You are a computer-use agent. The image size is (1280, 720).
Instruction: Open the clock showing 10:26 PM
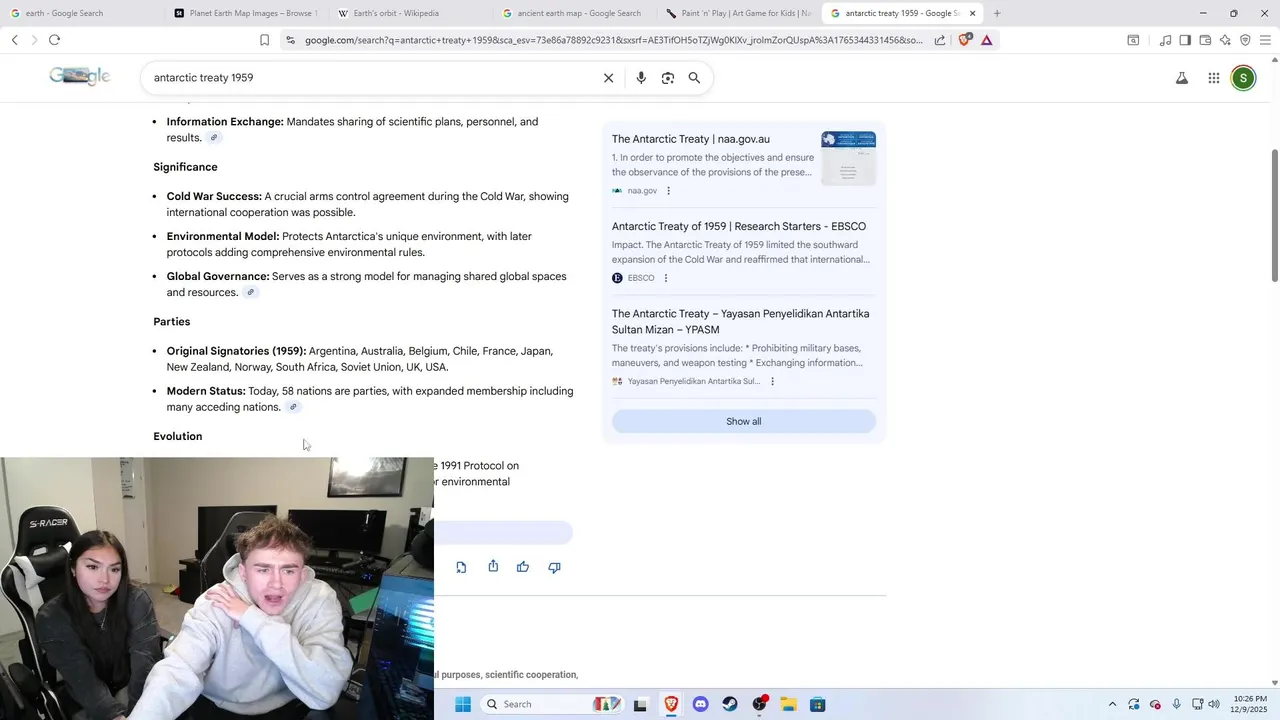(x=1249, y=704)
